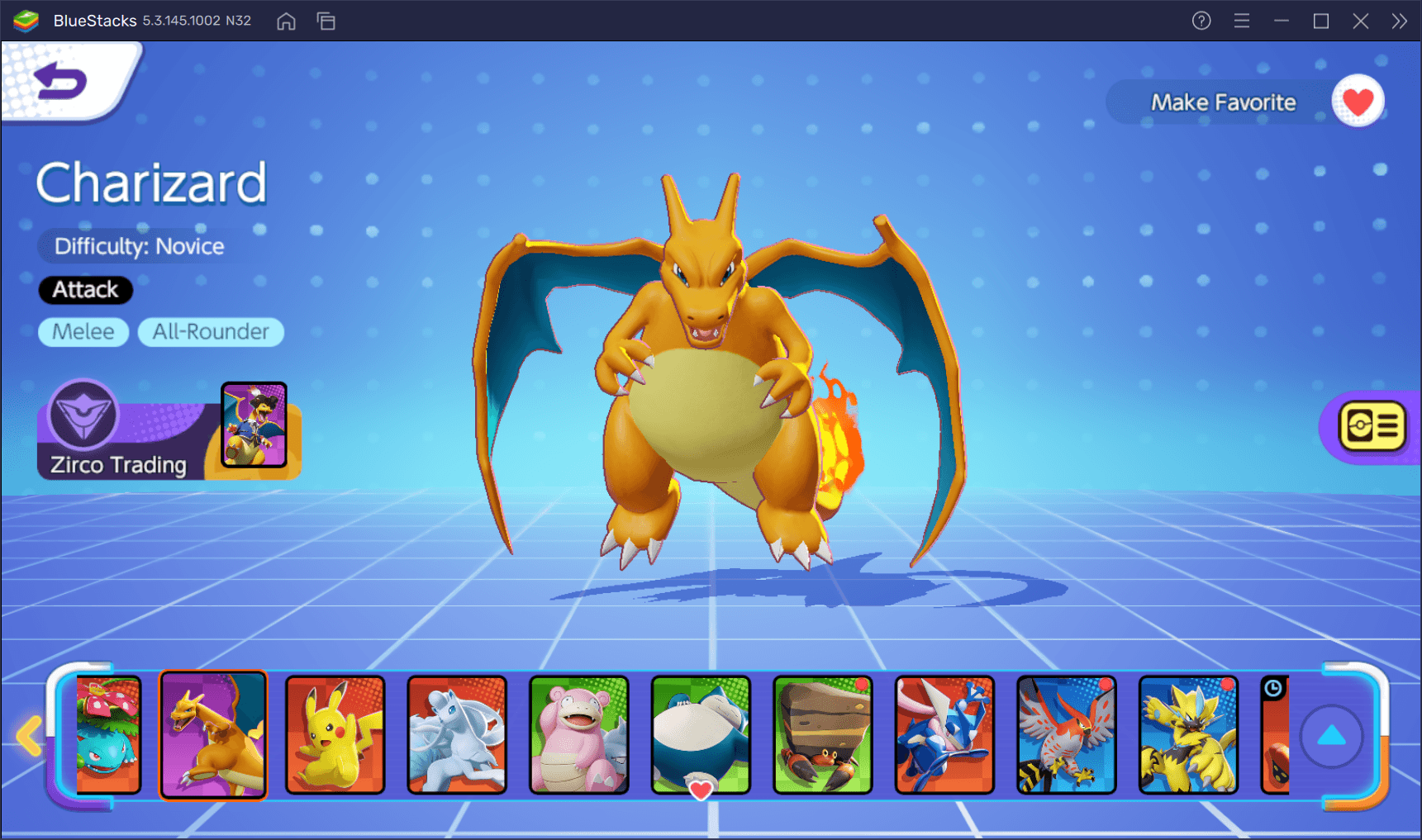Open the Pokémon info card panel
This screenshot has height=840, width=1422.
[1372, 426]
